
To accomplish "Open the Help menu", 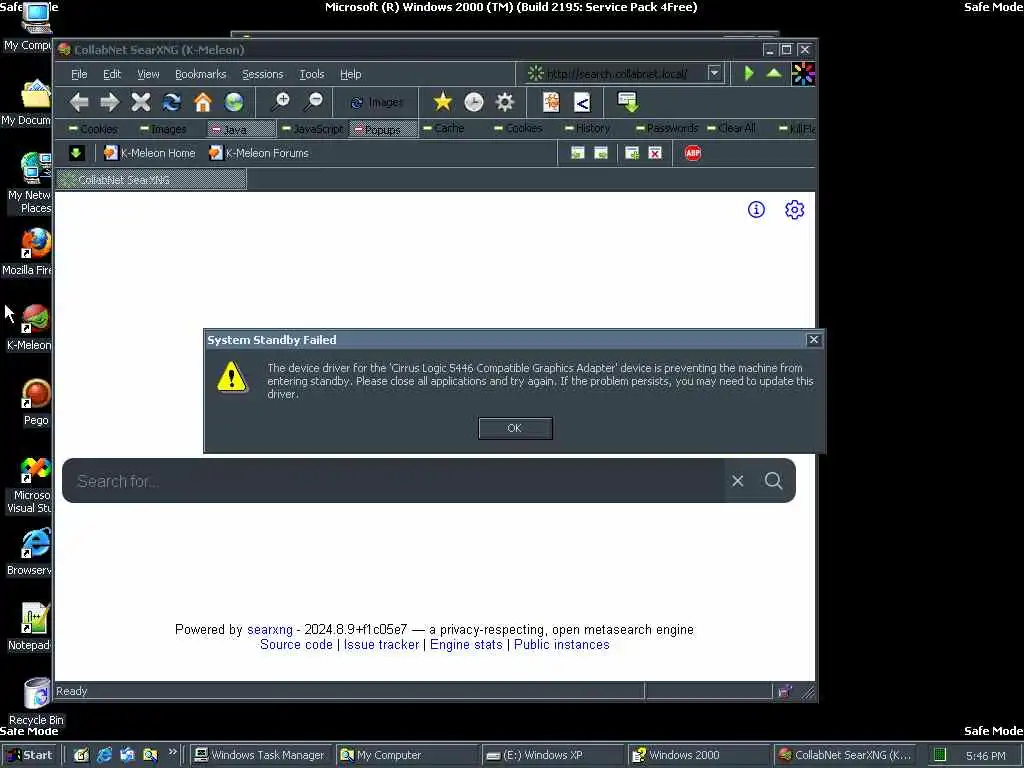I will tap(351, 74).
